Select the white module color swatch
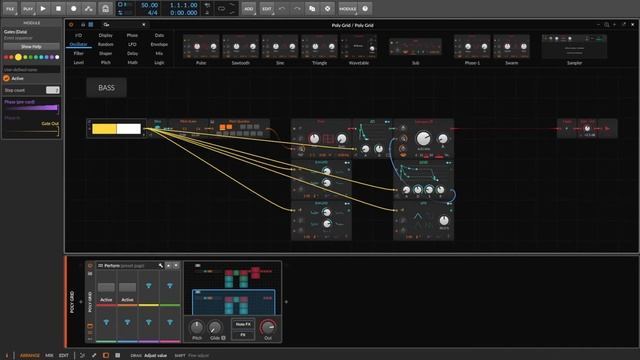This screenshot has height=360, width=640. [x=57, y=57]
